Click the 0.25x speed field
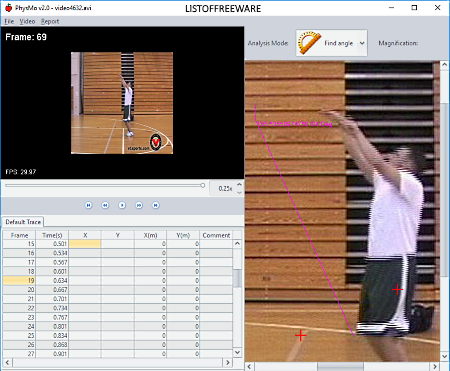 click(x=223, y=189)
